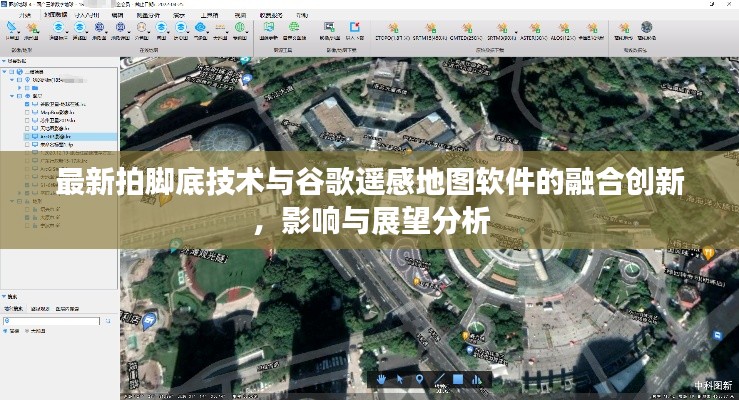Collapse the layer panel header arrow
739x400 pixels.
tap(4, 61)
